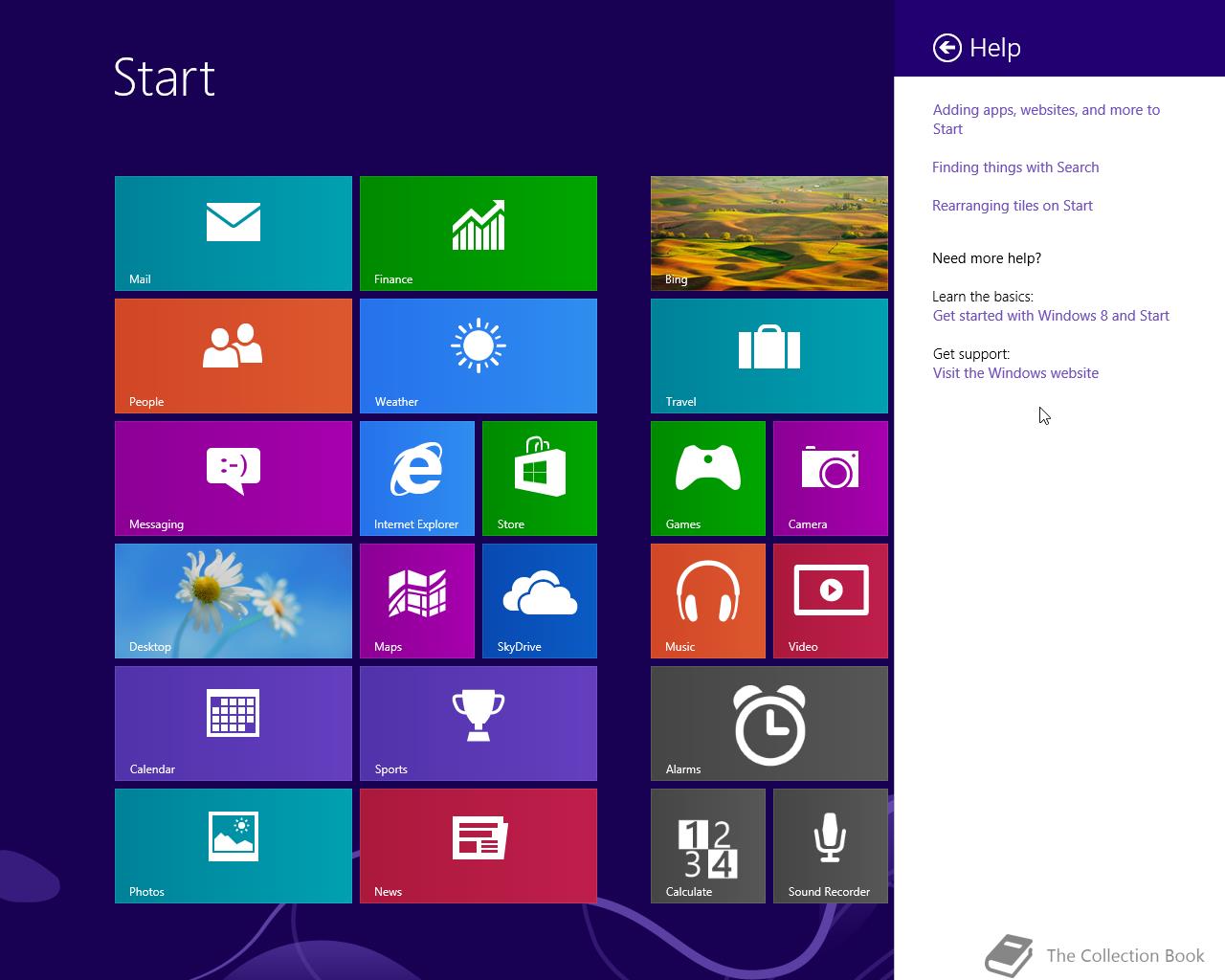The image size is (1225, 980).
Task: Open the SkyDrive tile
Action: point(540,601)
